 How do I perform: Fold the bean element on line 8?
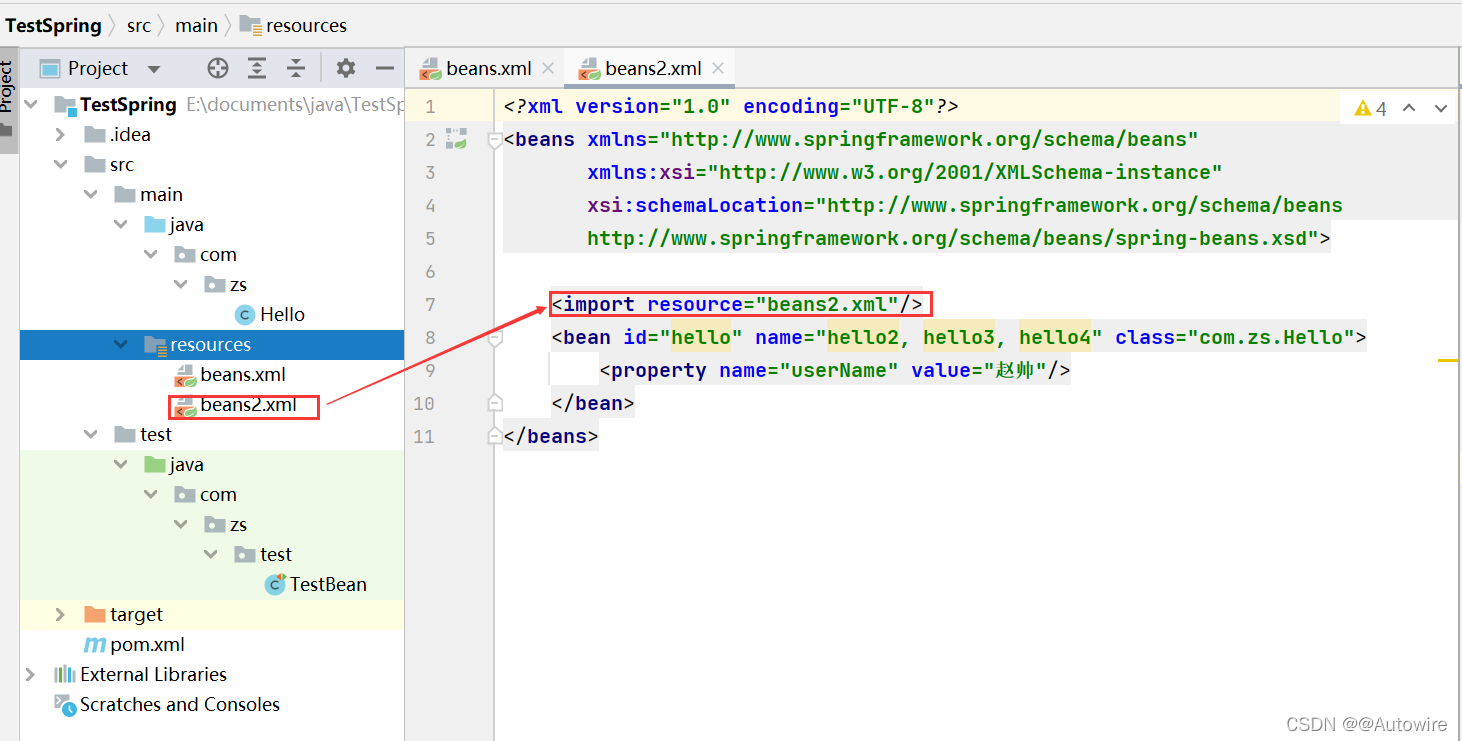(x=494, y=338)
